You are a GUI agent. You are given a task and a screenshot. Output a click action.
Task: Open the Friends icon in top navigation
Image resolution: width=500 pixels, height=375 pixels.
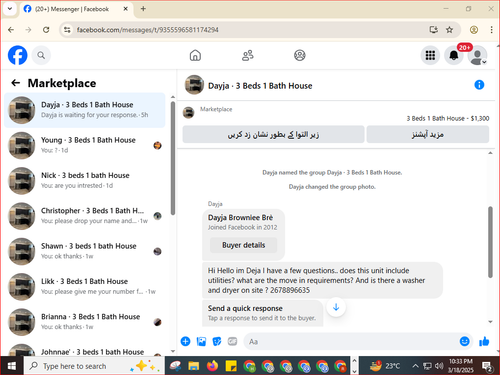click(248, 55)
